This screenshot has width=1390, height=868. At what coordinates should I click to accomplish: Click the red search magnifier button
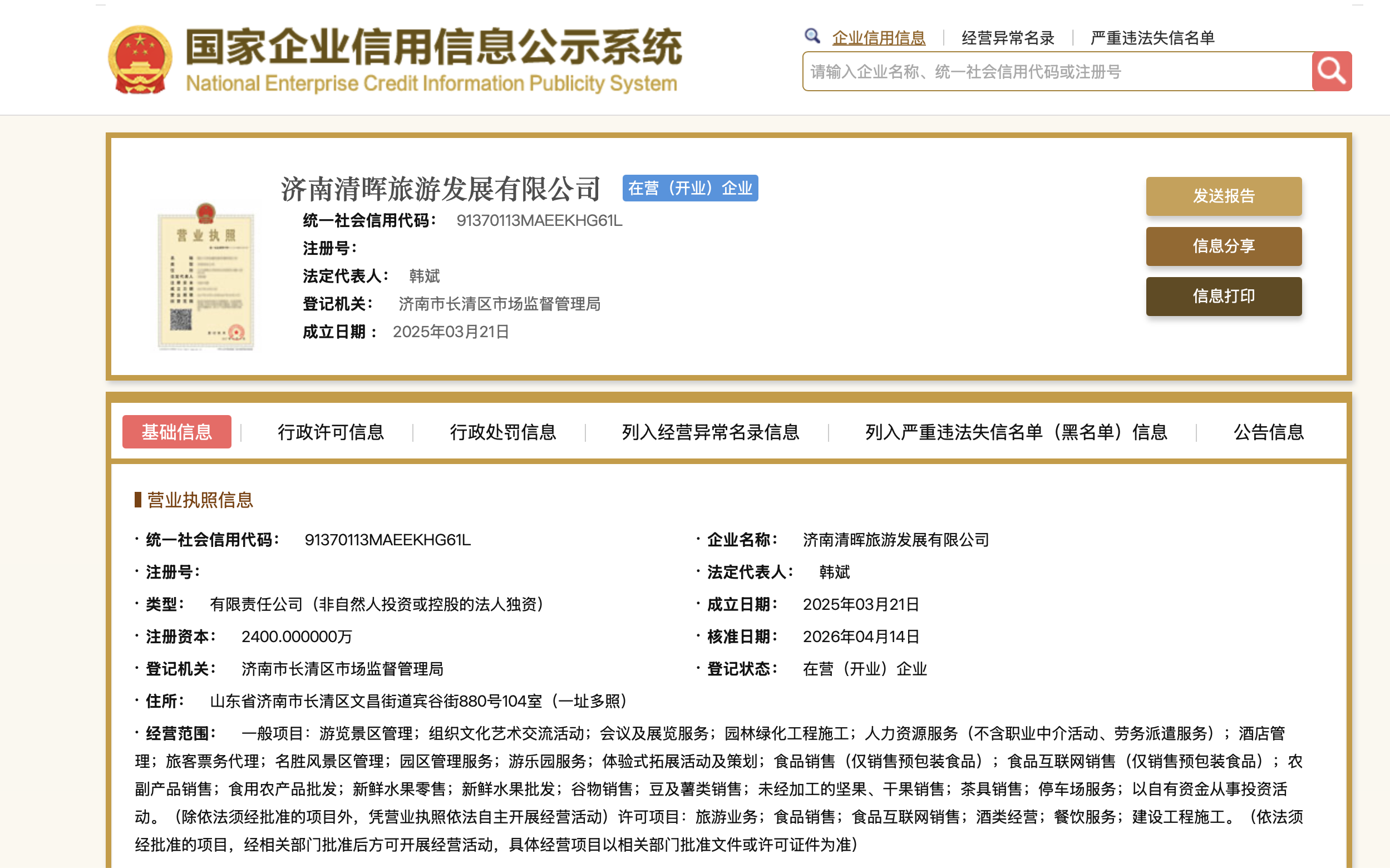[x=1331, y=71]
